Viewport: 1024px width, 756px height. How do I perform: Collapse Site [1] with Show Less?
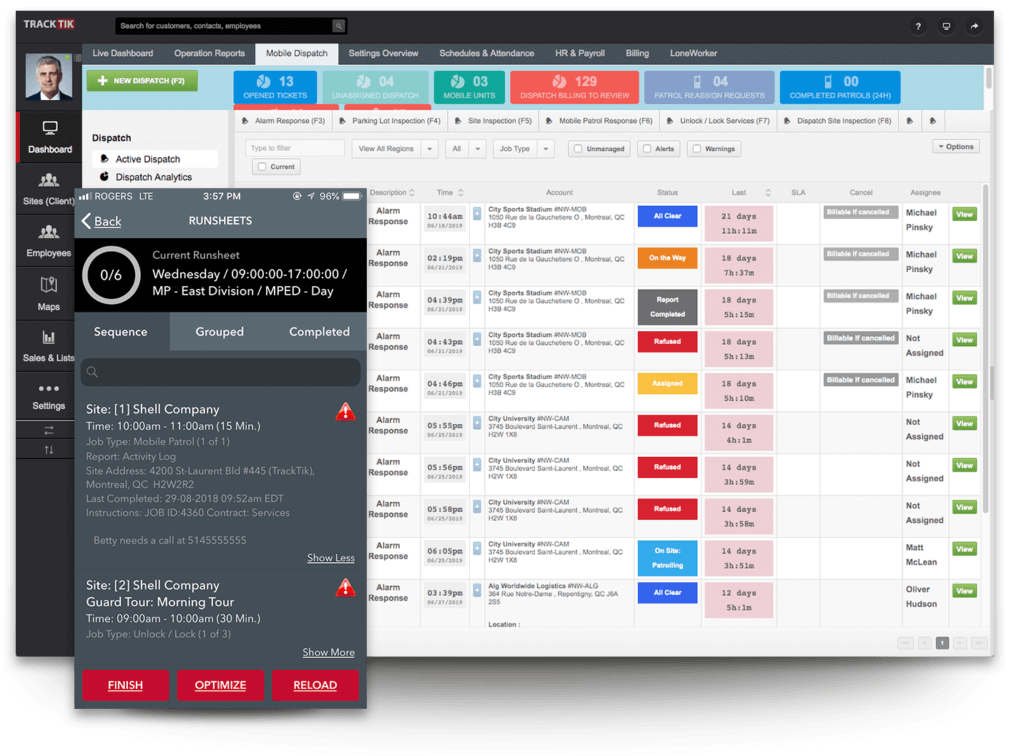330,558
